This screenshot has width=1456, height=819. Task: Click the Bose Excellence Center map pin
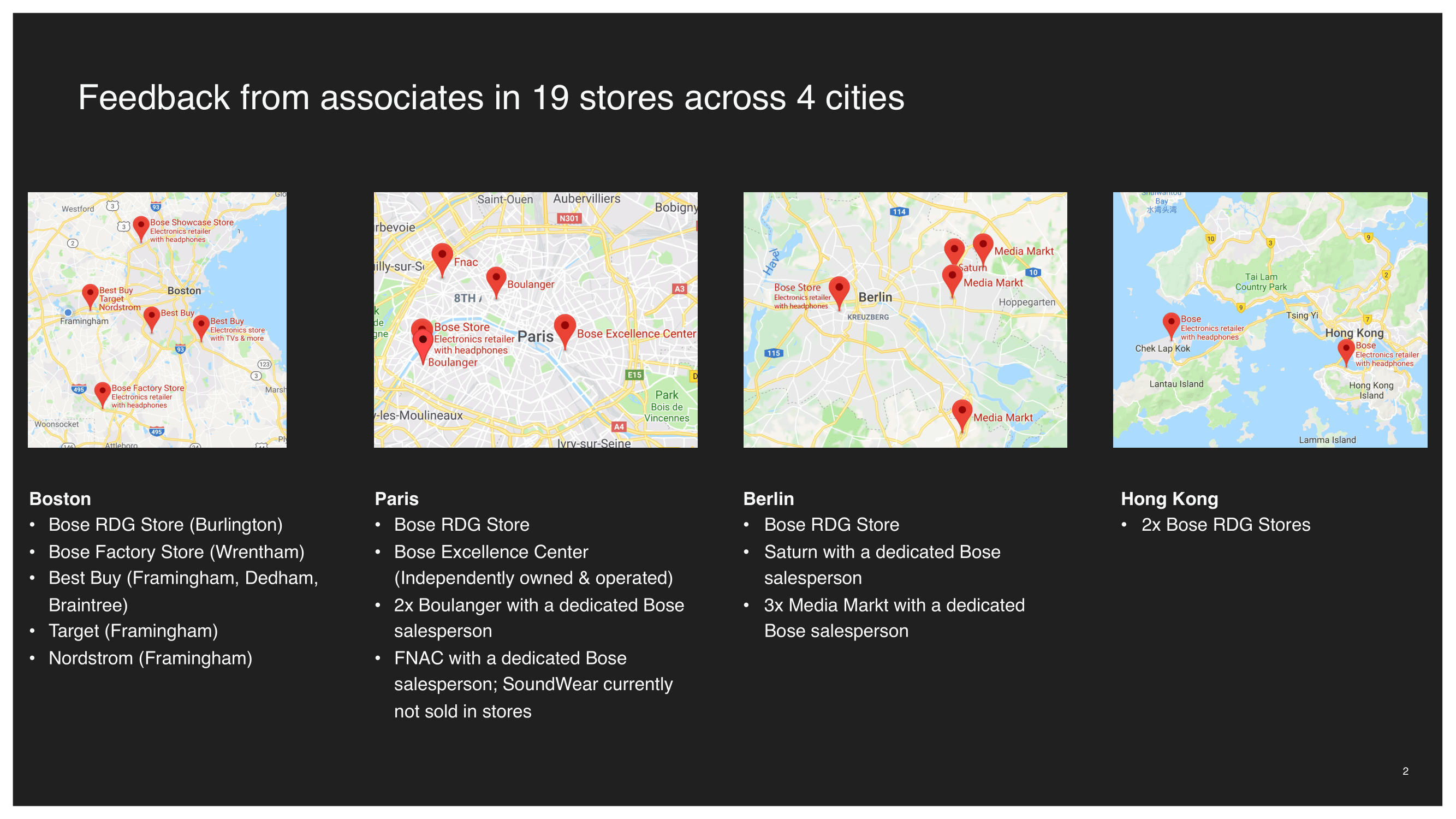[x=564, y=332]
